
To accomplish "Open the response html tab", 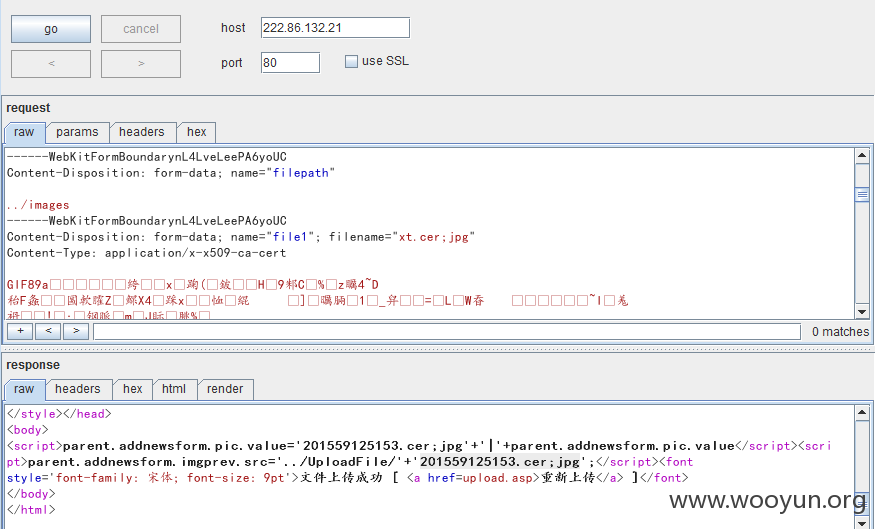I will click(174, 389).
